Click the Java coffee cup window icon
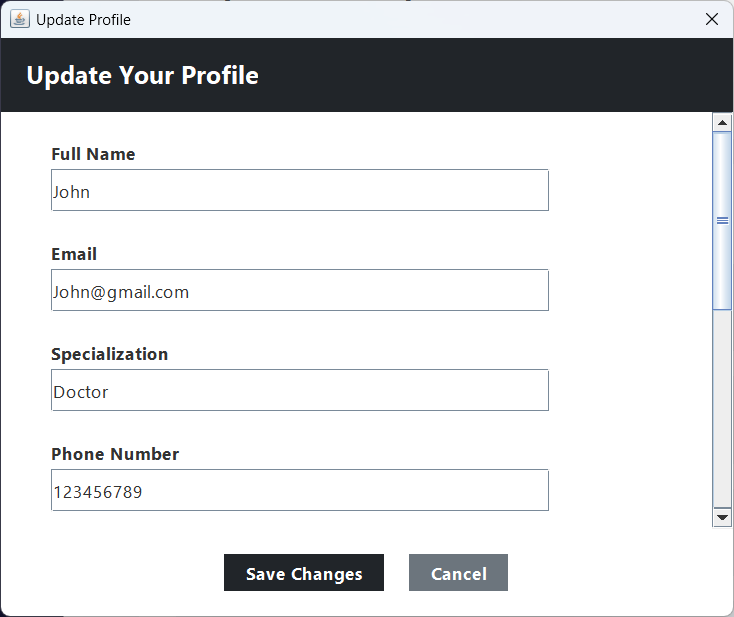 [20, 19]
